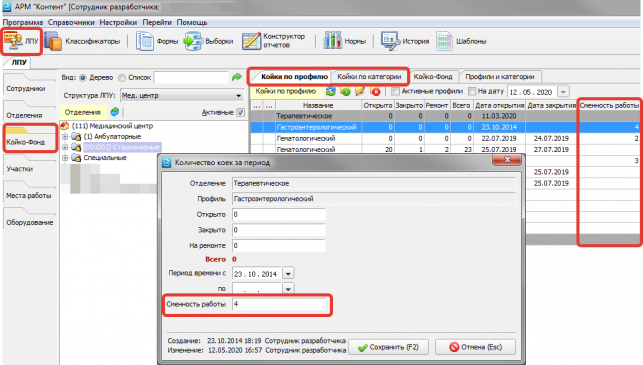Toggle the Активные checkbox for departments

point(241,112)
